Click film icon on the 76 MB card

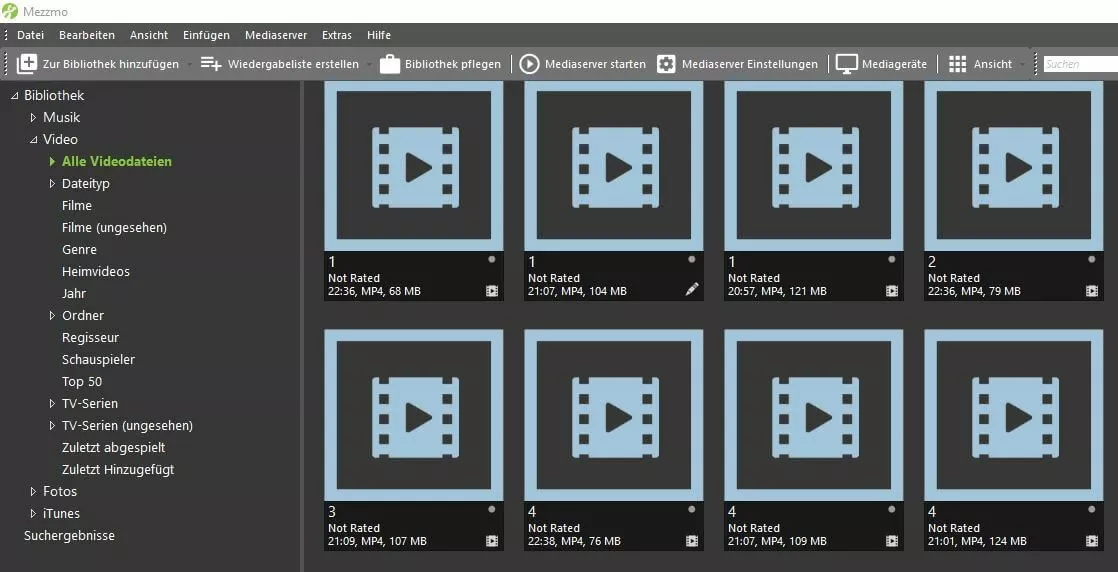tap(692, 541)
